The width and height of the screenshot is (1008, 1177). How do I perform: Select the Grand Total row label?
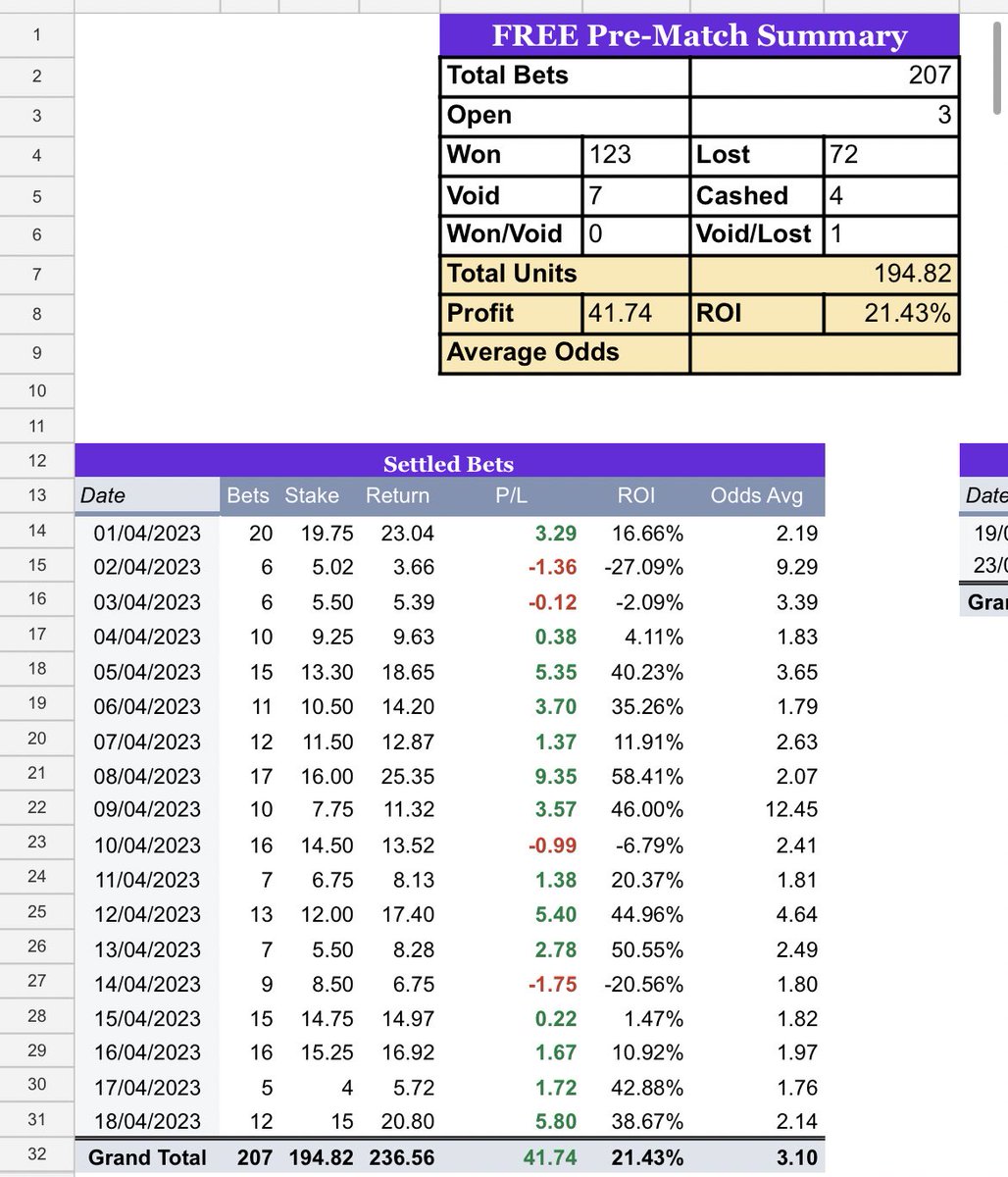[x=147, y=1157]
